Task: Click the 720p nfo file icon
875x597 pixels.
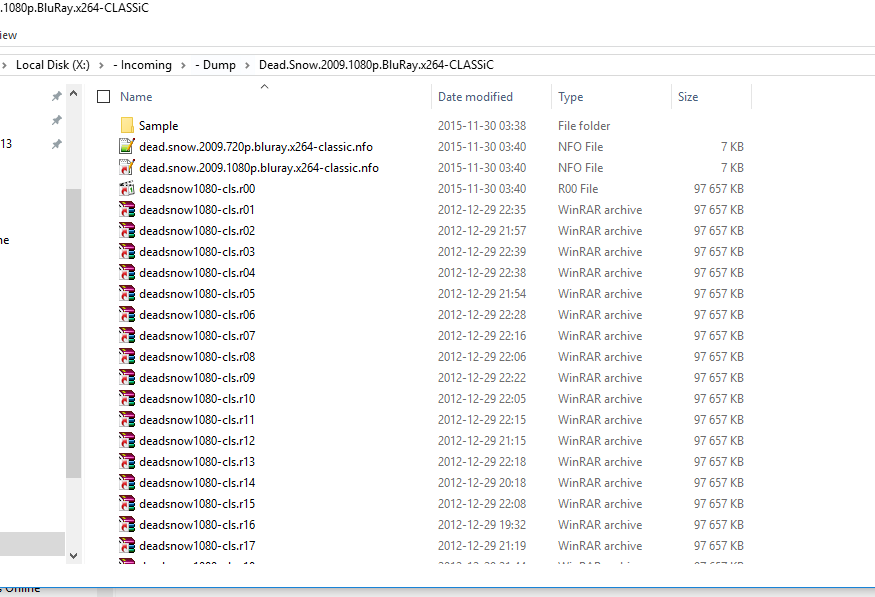Action: click(127, 147)
